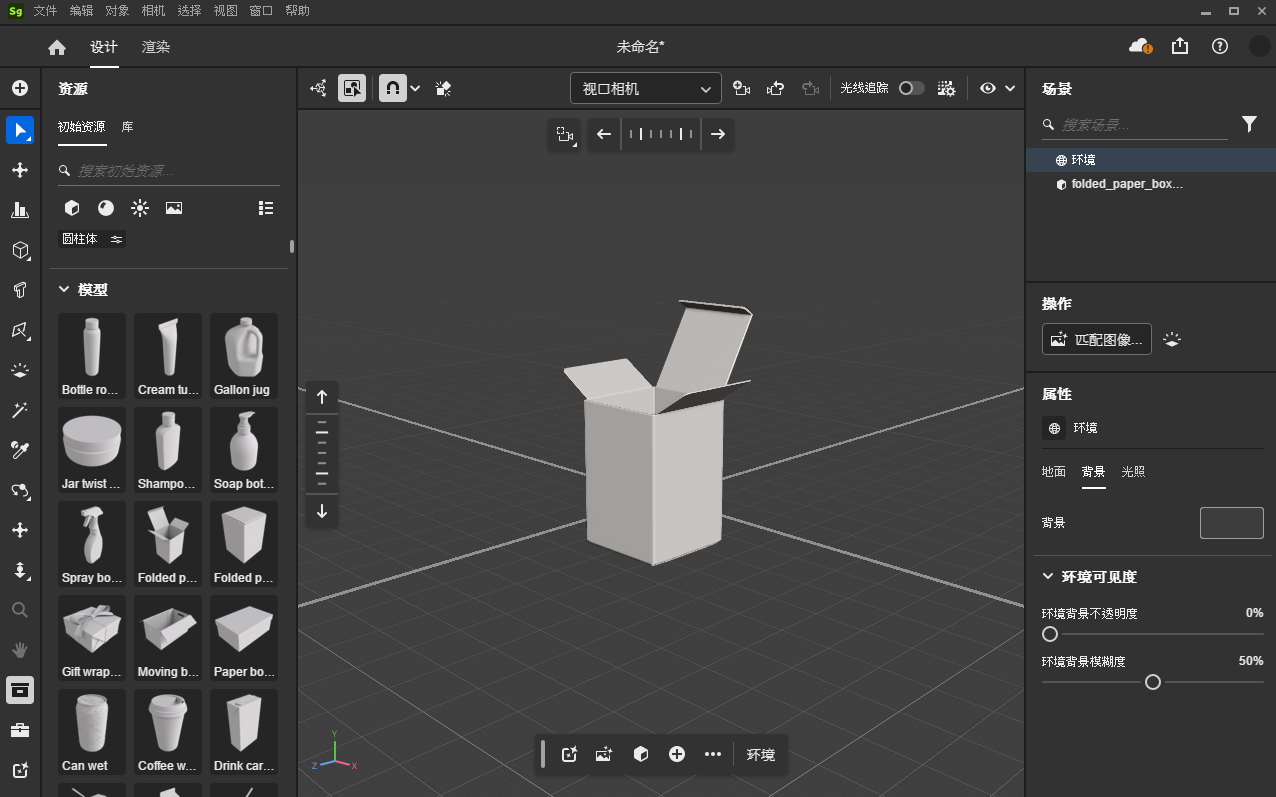Filter resources by materials icon
Screen dimensions: 1276x797
(106, 208)
